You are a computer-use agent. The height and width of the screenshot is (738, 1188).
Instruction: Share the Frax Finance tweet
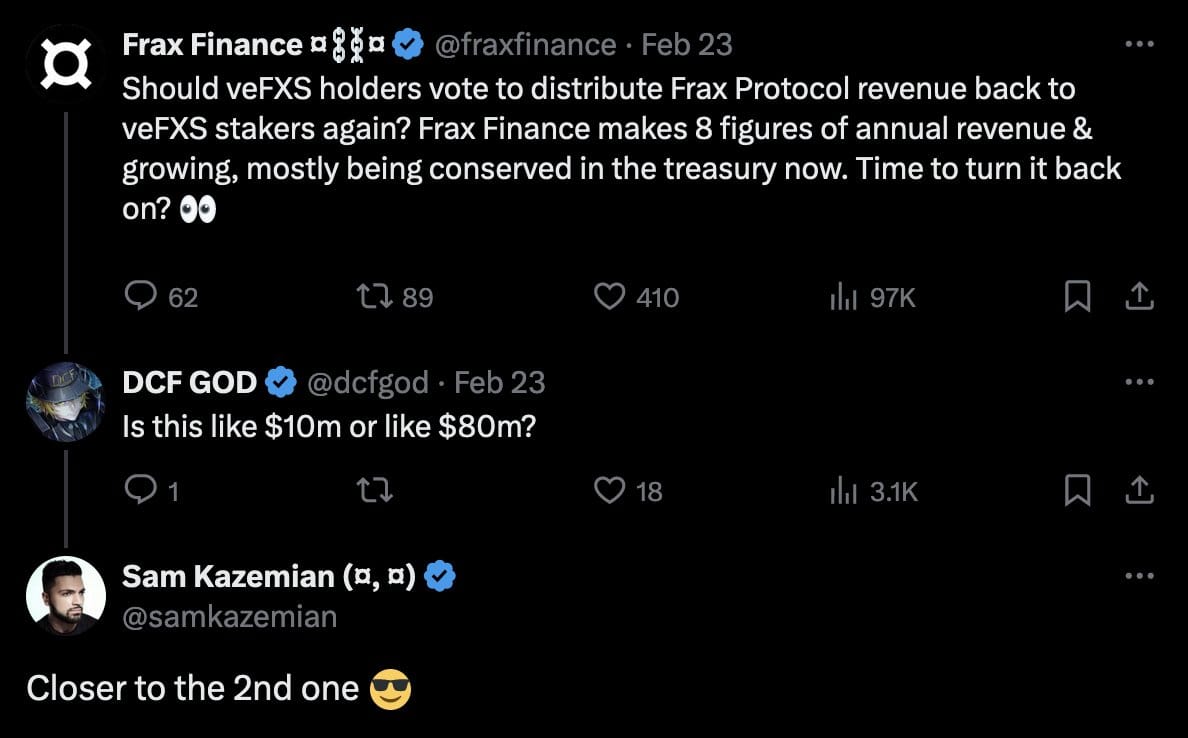click(1140, 296)
